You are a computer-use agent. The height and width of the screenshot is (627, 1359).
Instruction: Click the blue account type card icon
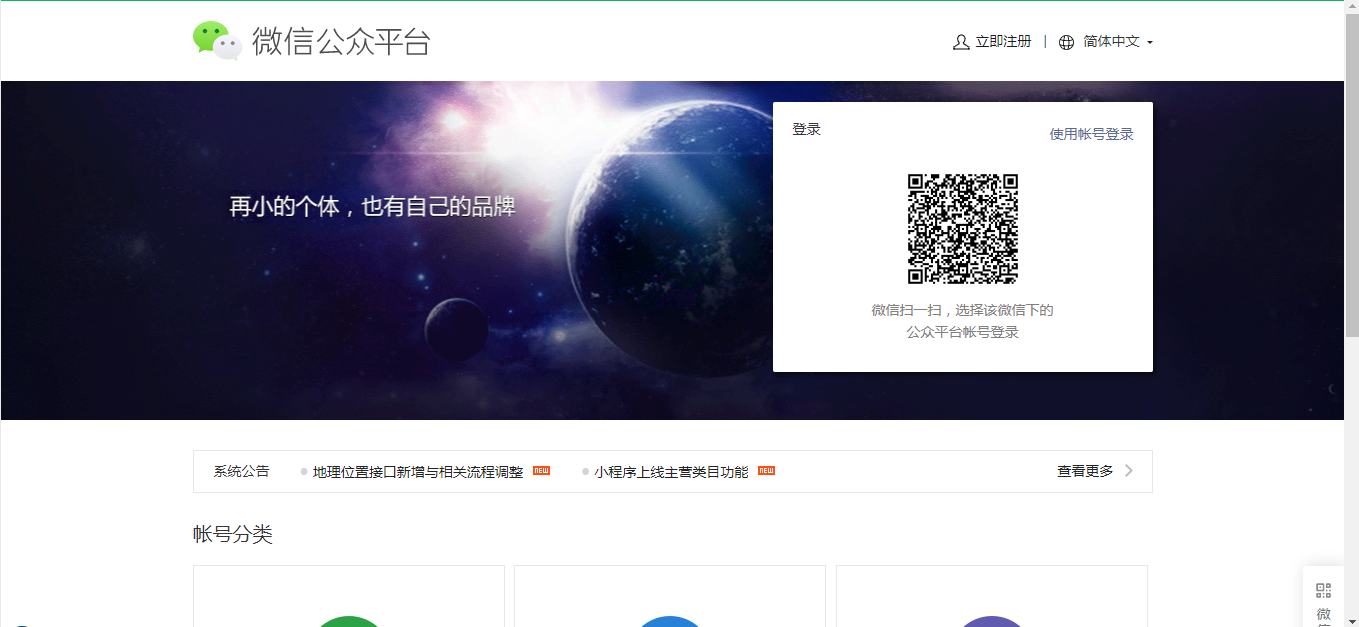tap(670, 622)
